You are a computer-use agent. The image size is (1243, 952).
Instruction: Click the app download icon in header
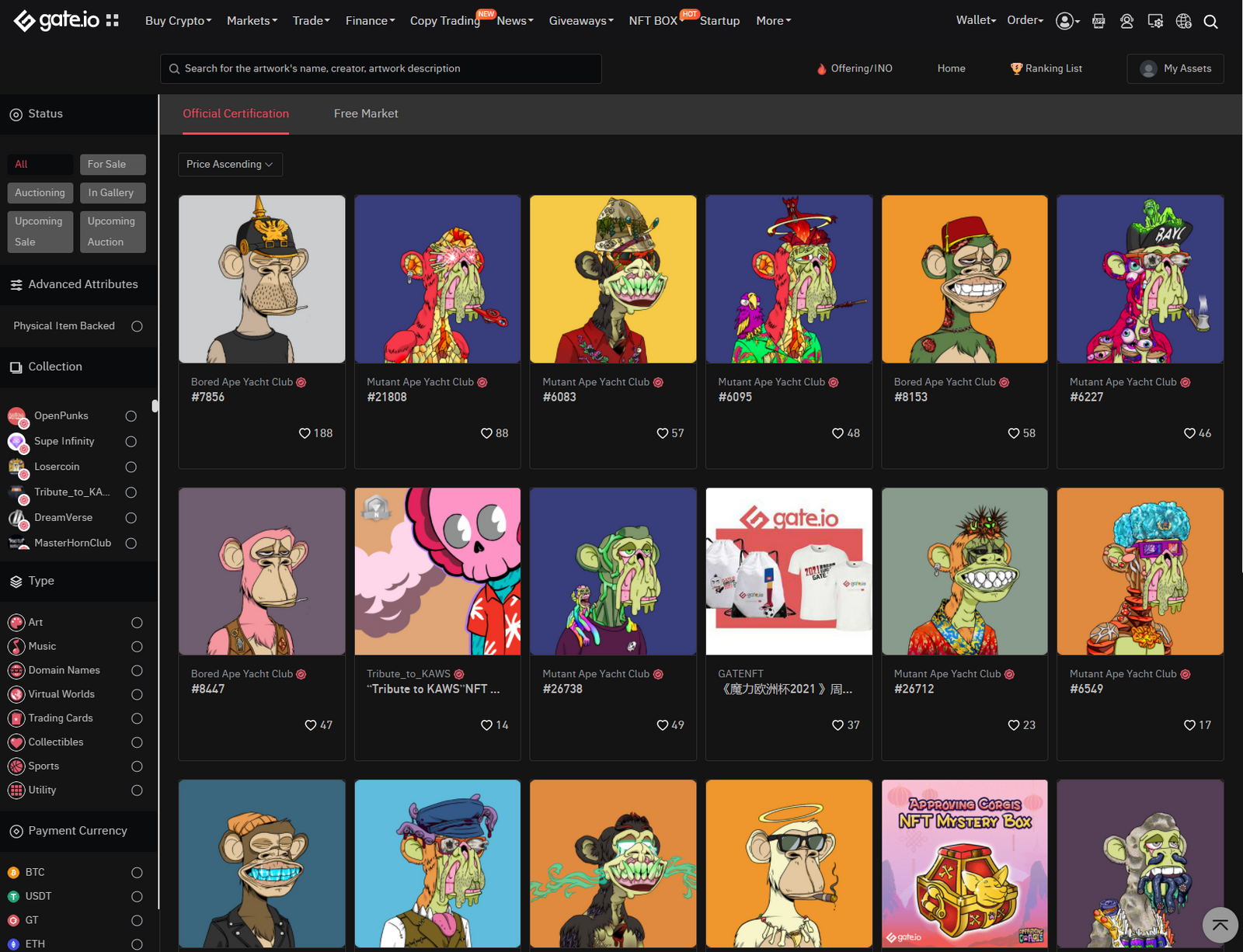(x=1099, y=21)
